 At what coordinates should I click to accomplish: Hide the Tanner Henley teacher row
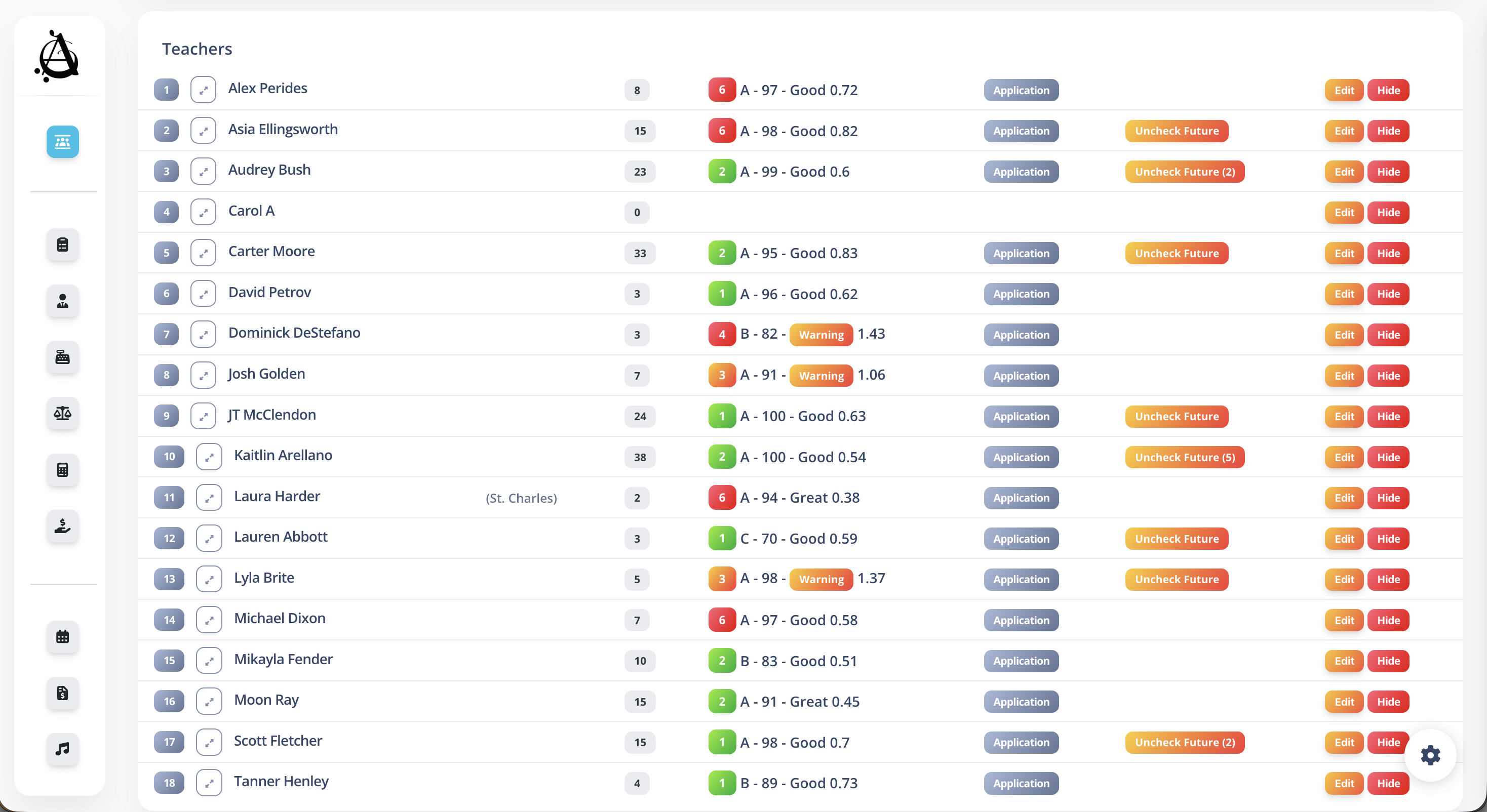(x=1388, y=784)
